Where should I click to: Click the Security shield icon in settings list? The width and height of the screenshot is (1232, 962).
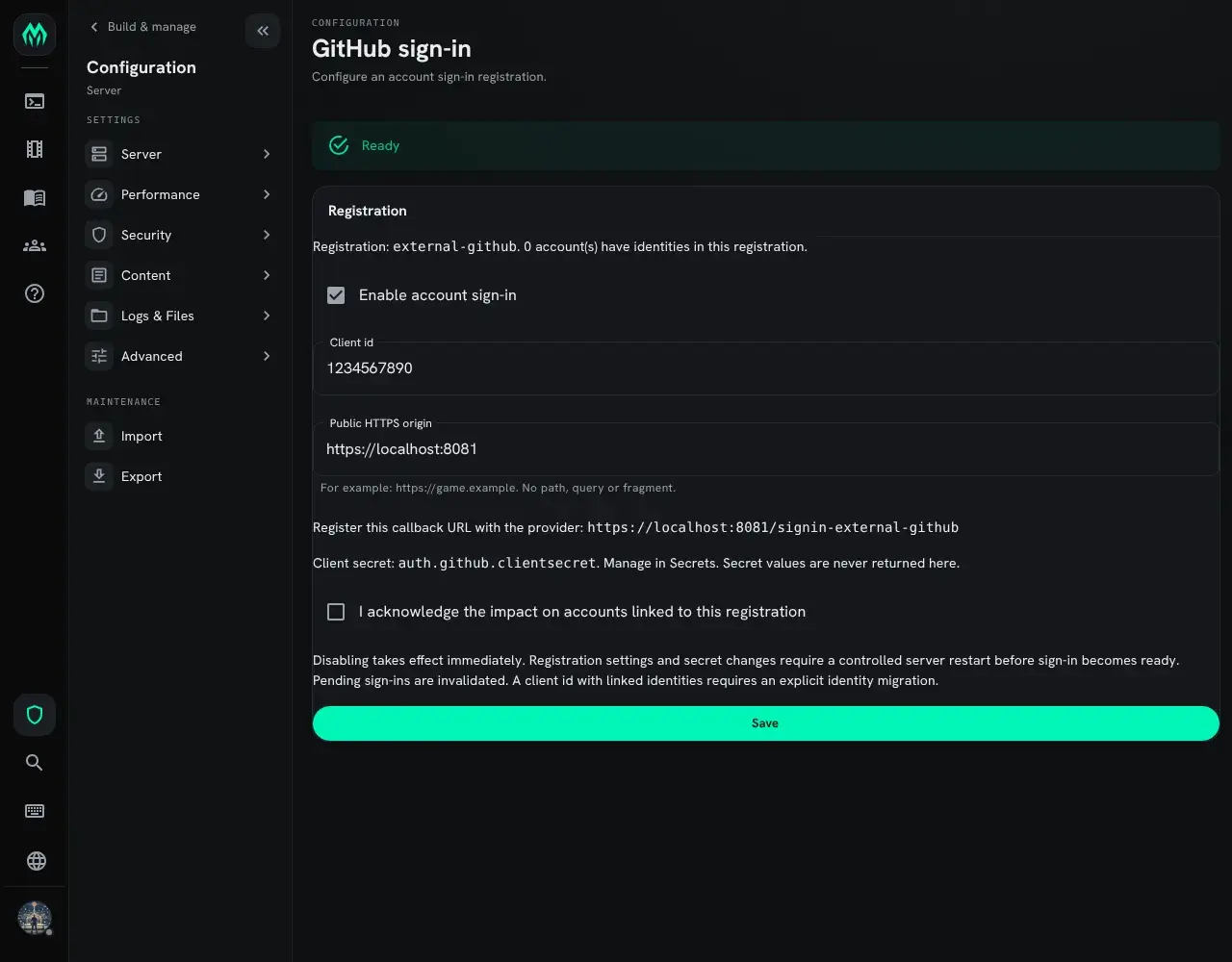click(x=99, y=235)
